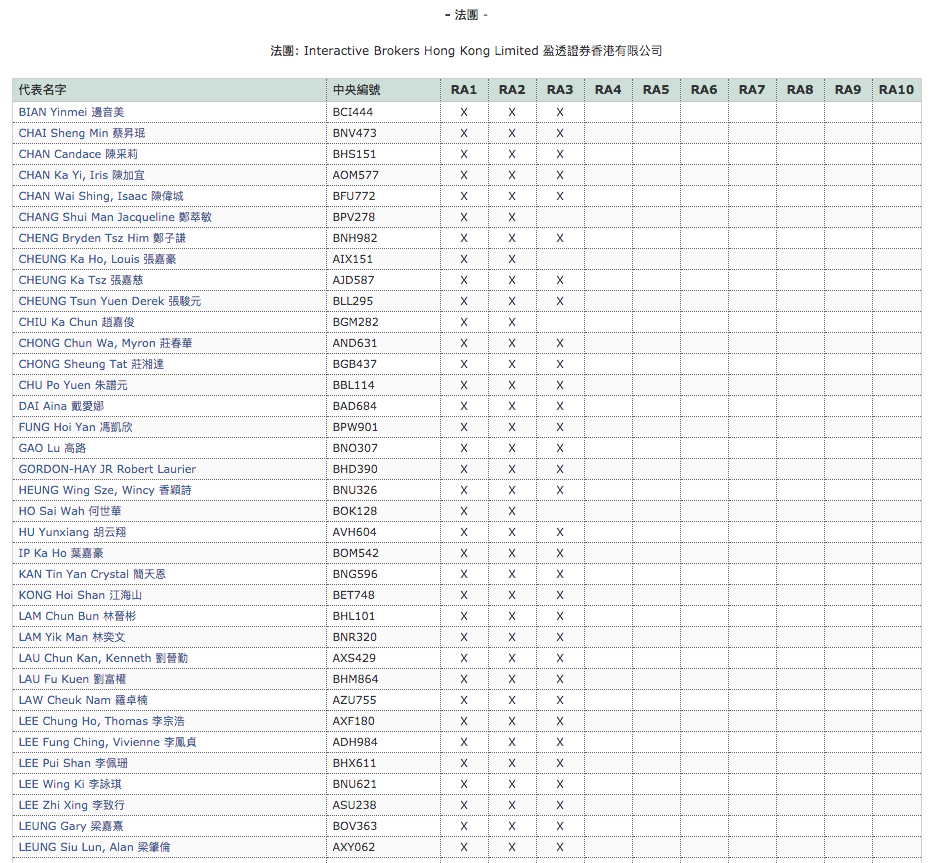Screen dimensions: 938x863
Task: Click LAM Chun Bun link
Action: (77, 615)
